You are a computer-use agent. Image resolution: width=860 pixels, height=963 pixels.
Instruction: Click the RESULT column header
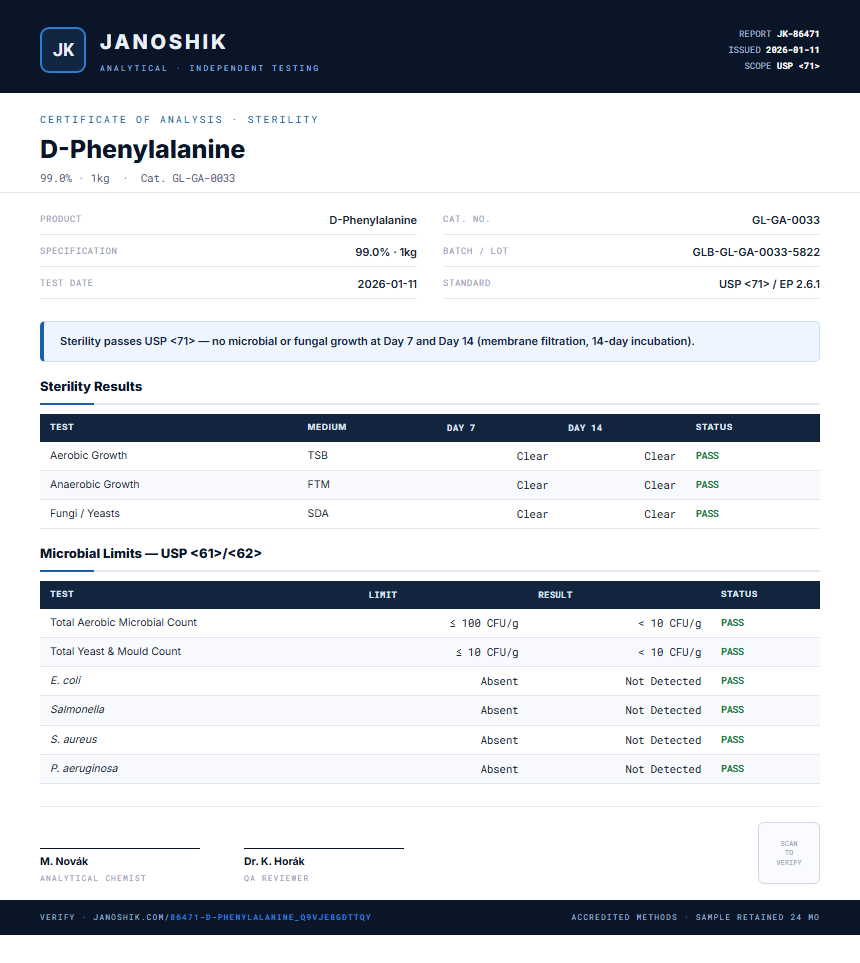(x=555, y=595)
